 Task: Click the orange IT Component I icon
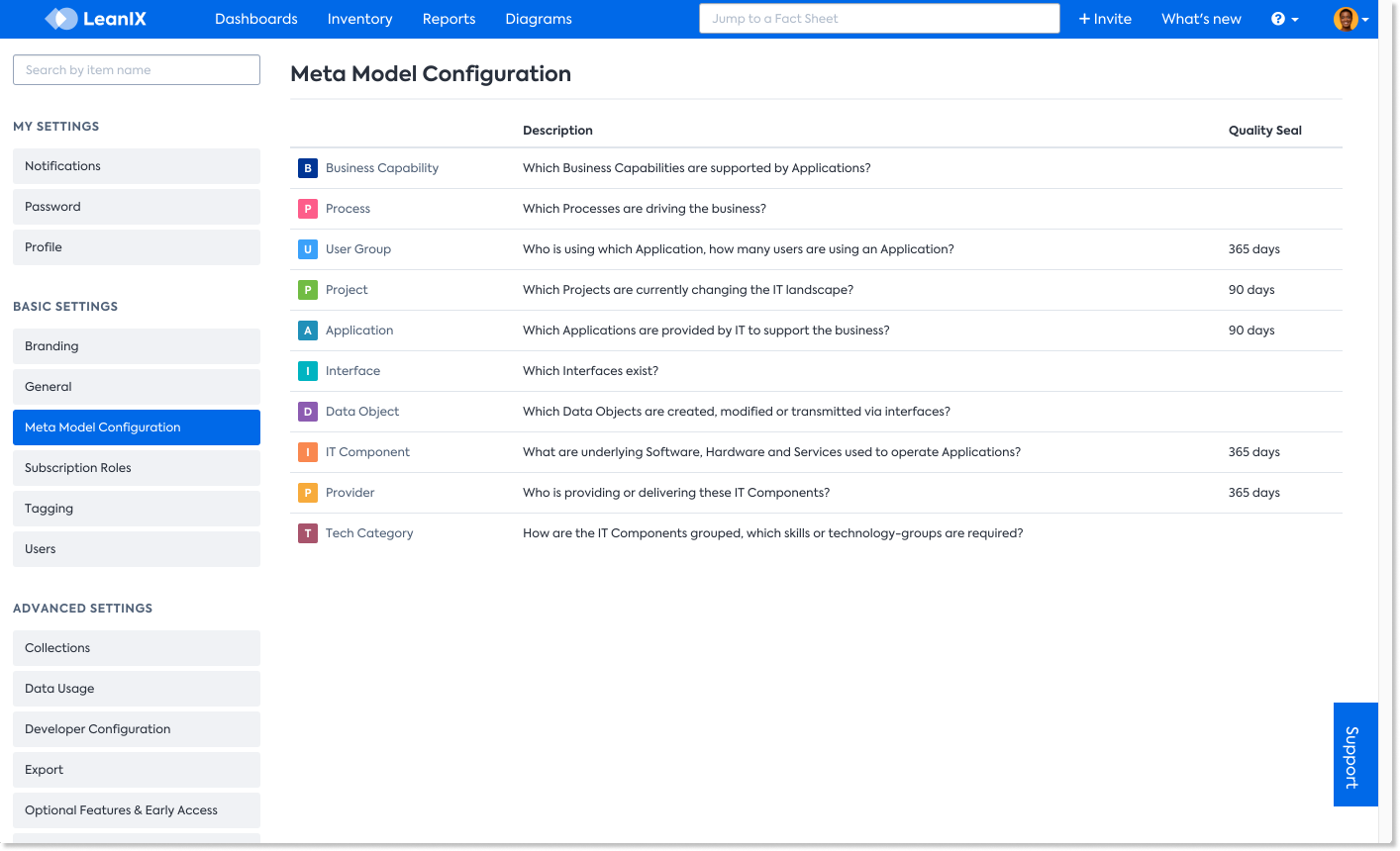pyautogui.click(x=308, y=452)
